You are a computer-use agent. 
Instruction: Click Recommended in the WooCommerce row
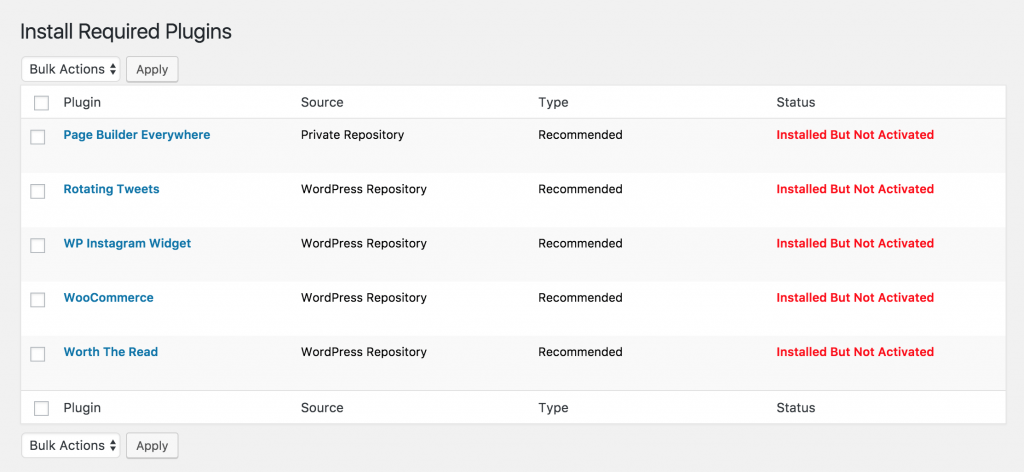581,298
